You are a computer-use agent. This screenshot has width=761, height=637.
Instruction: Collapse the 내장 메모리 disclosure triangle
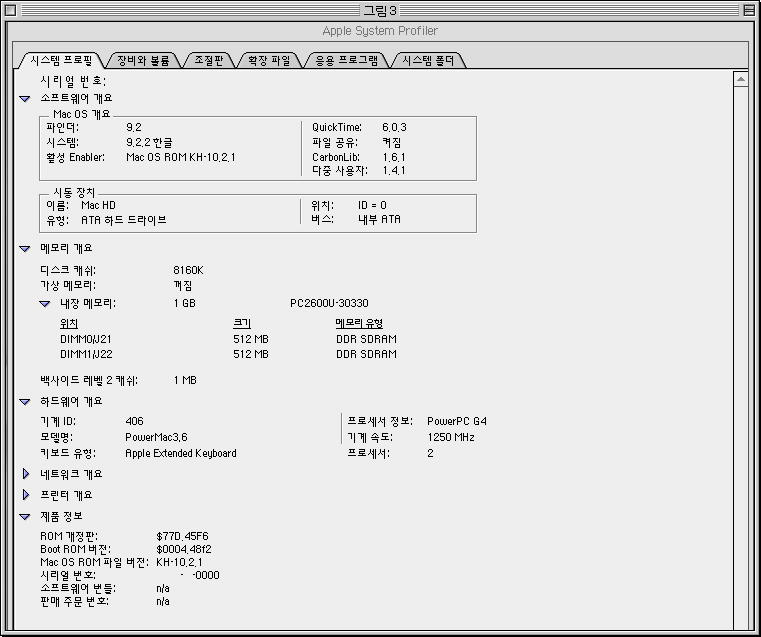[x=45, y=303]
